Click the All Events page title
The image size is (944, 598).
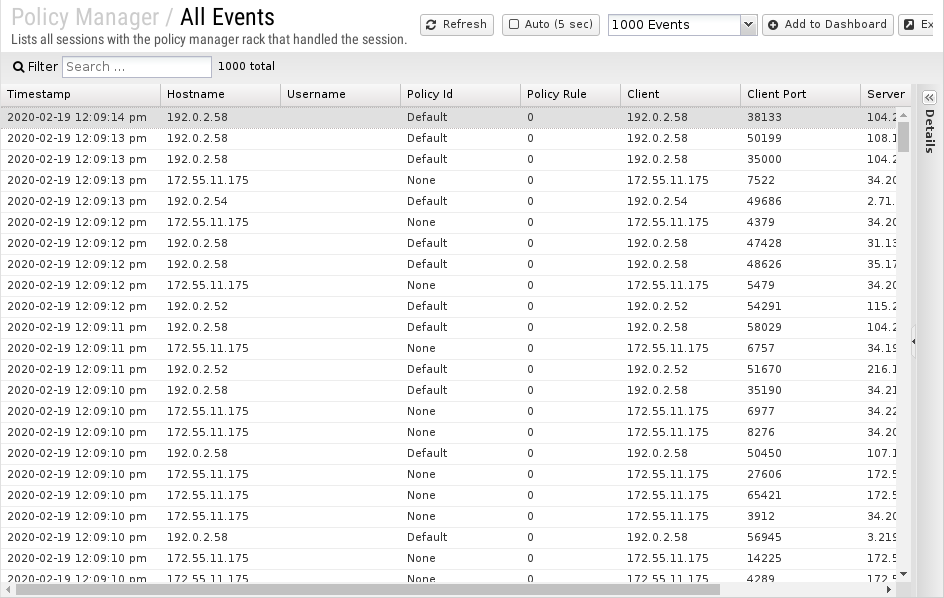click(x=228, y=17)
